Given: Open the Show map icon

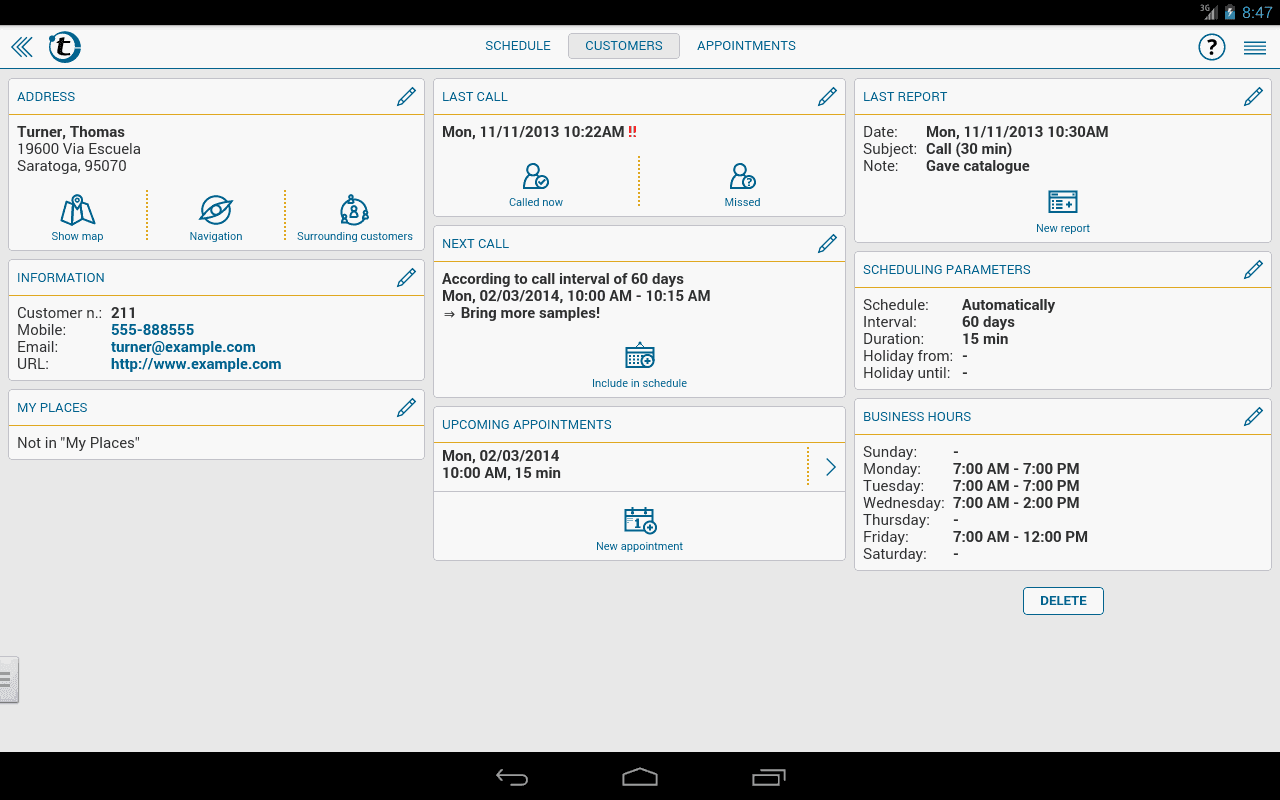Looking at the screenshot, I should [78, 218].
